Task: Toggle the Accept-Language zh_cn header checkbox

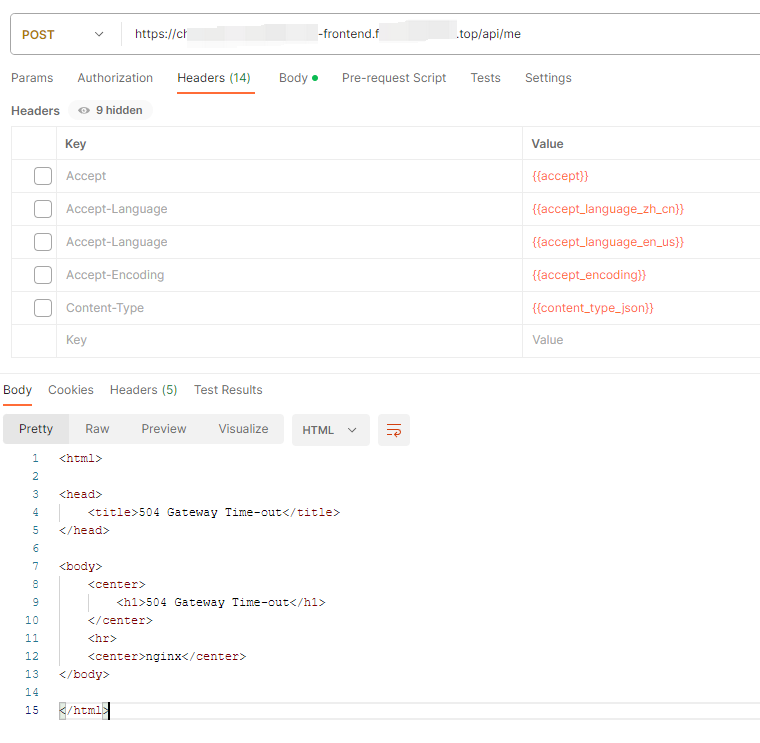Action: pos(43,209)
